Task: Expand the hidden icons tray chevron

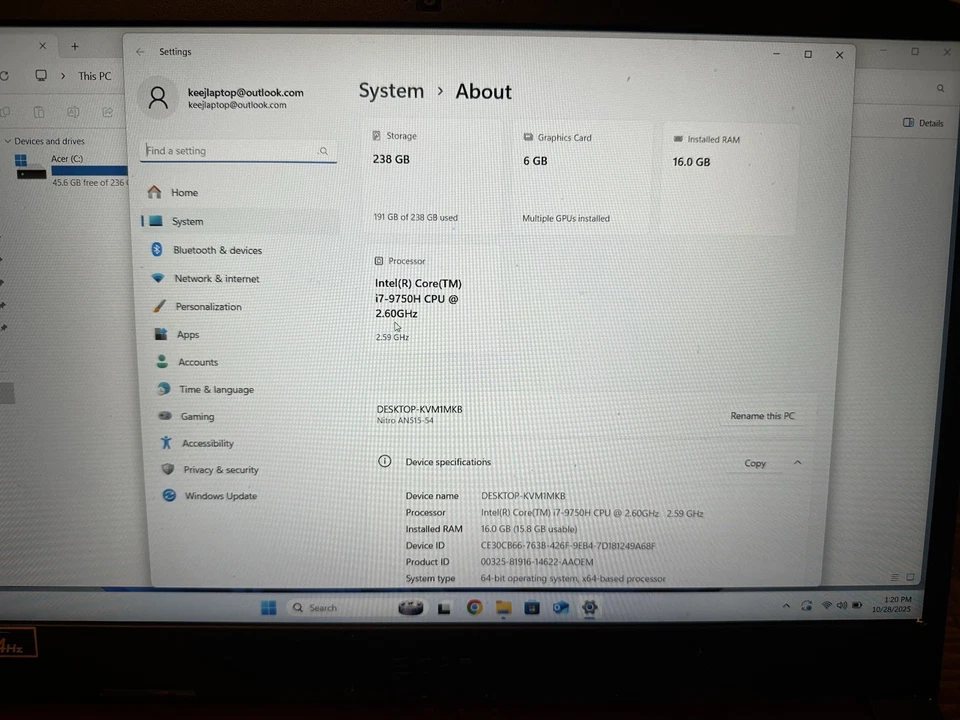Action: [x=786, y=606]
